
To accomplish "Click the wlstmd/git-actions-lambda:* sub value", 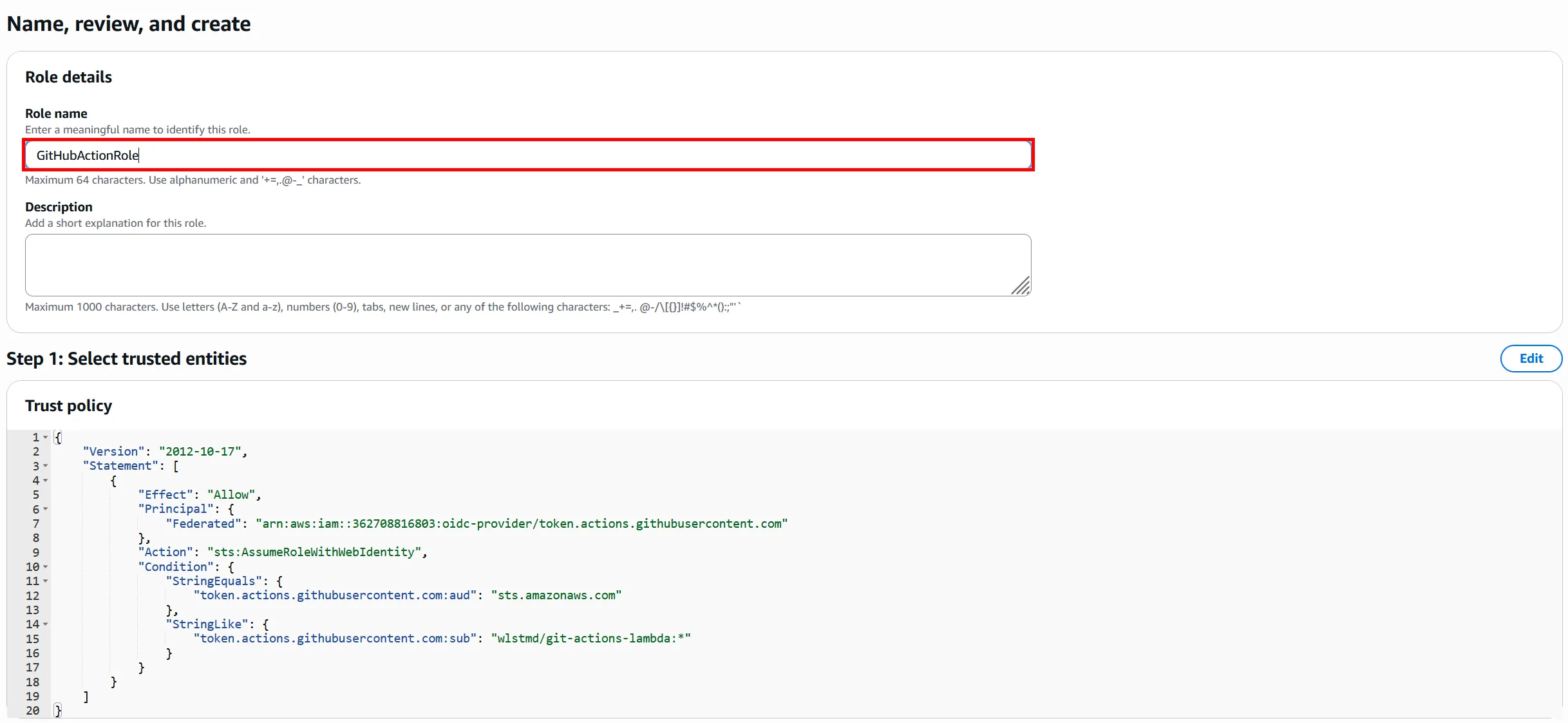I will click(590, 639).
